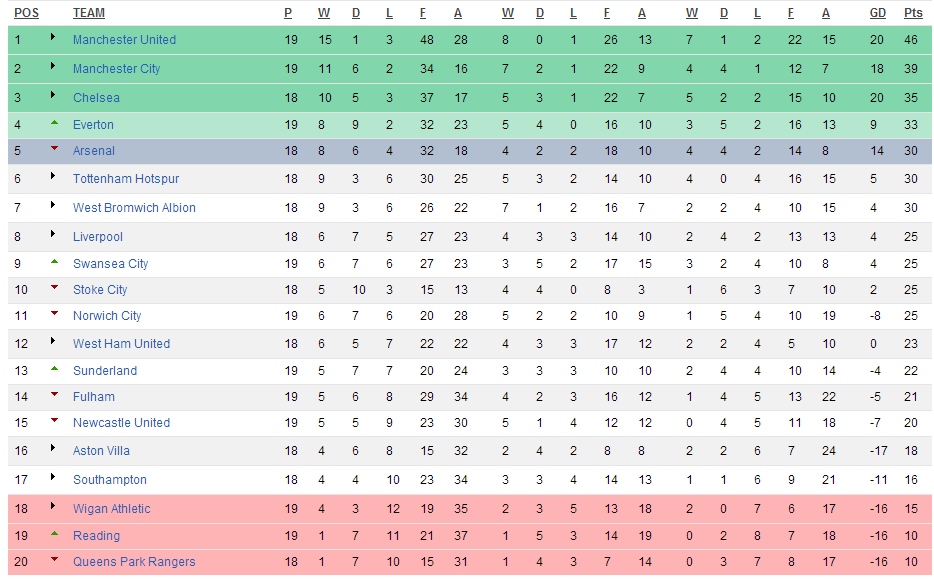Expand the Chelsea row arrow
The height and width of the screenshot is (580, 934).
coord(53,95)
